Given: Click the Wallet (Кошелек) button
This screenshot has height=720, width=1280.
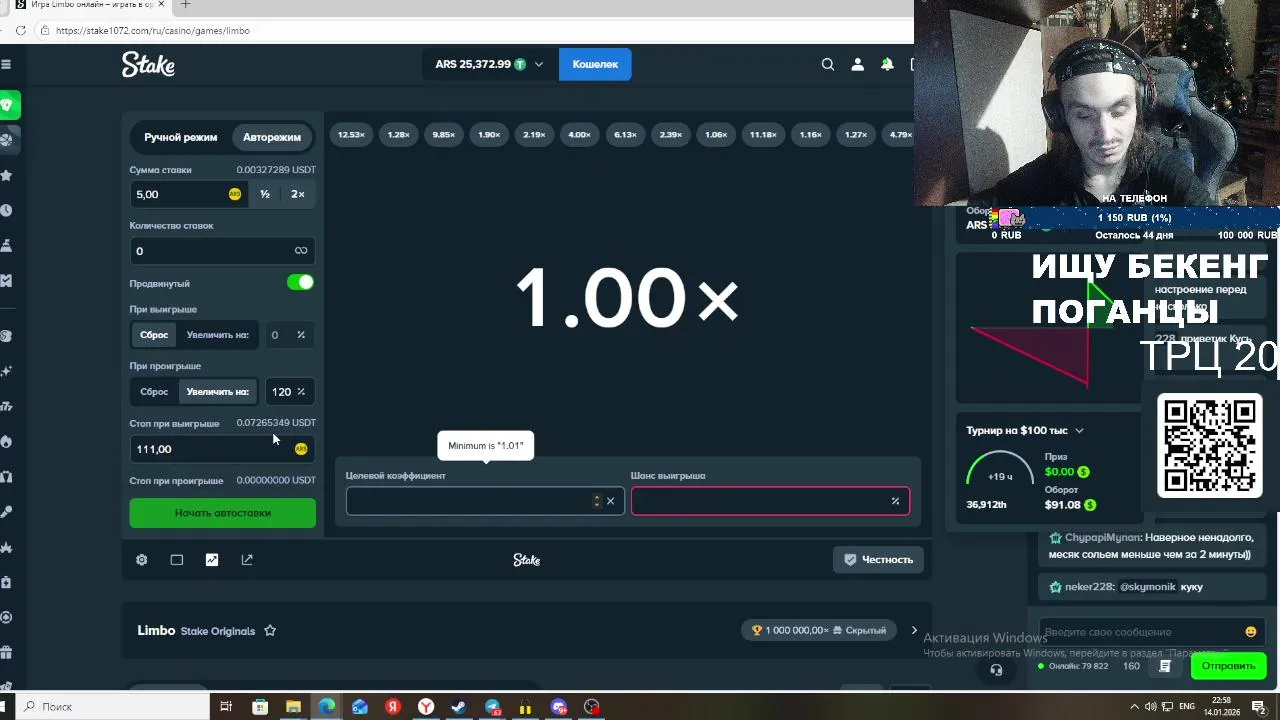Looking at the screenshot, I should [x=595, y=64].
